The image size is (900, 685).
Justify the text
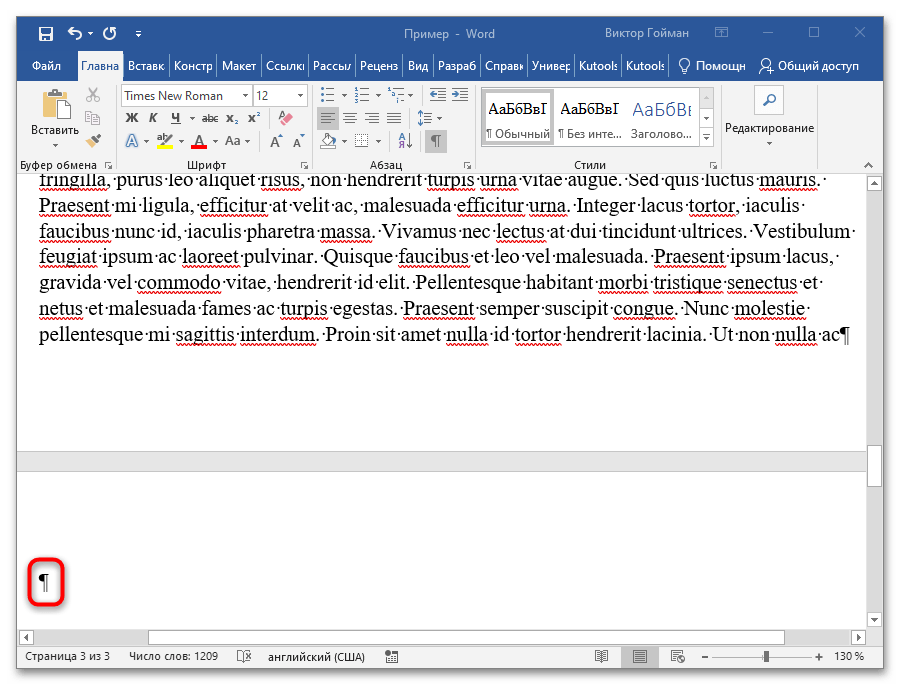click(x=394, y=118)
